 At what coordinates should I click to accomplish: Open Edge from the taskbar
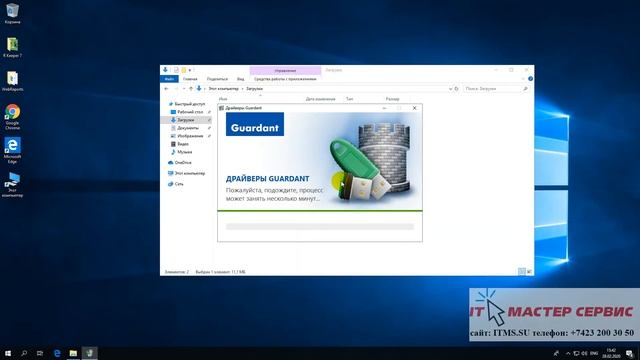coord(57,353)
